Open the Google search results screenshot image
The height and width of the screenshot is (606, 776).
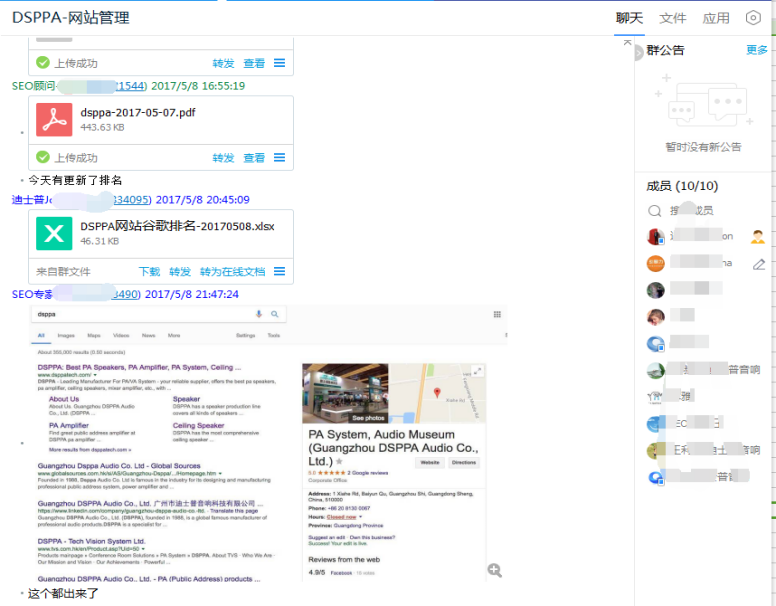(269, 444)
